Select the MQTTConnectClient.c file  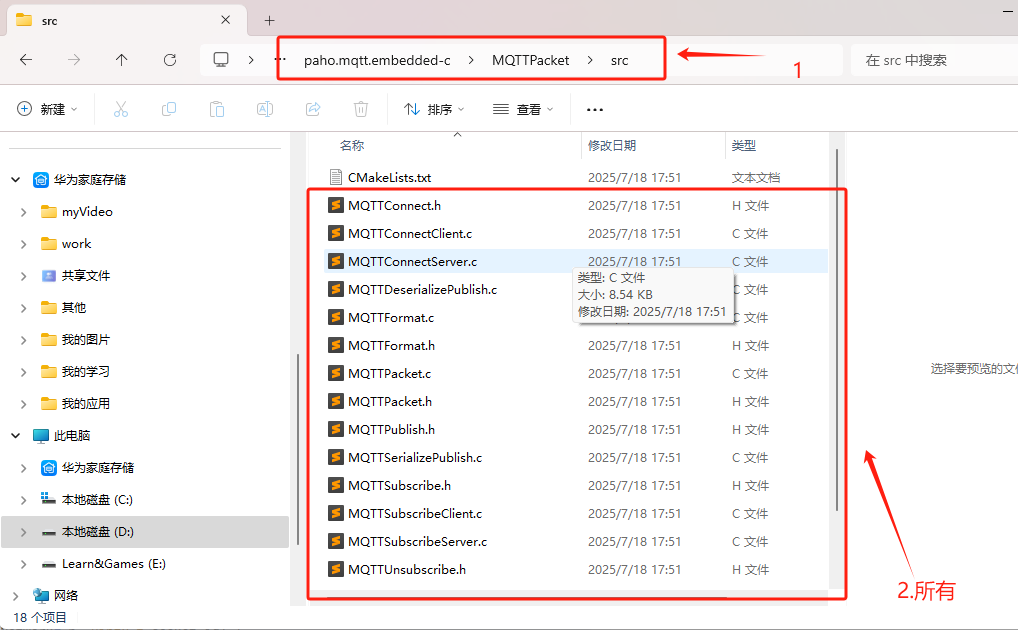[575, 233]
